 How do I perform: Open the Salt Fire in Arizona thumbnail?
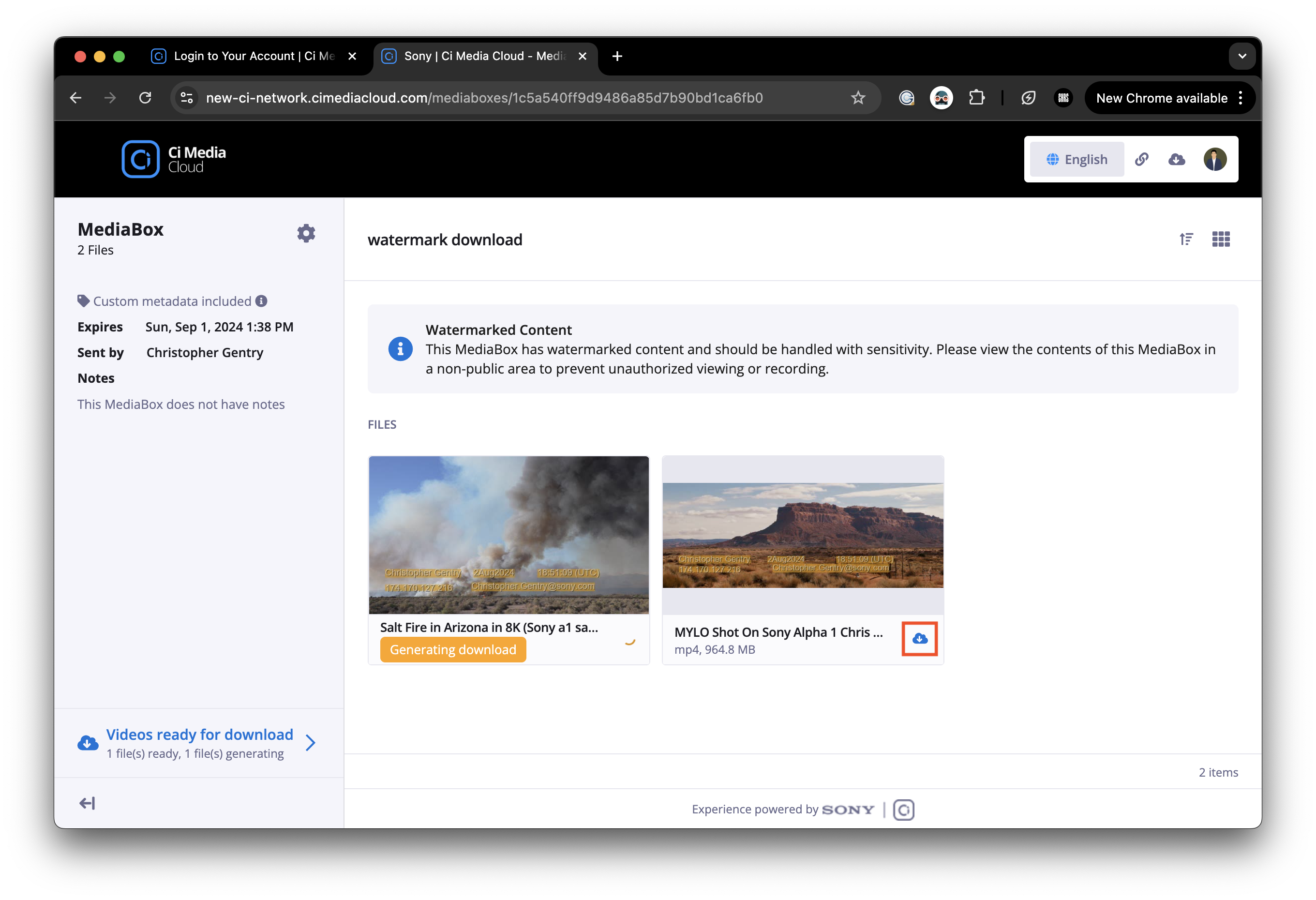508,535
